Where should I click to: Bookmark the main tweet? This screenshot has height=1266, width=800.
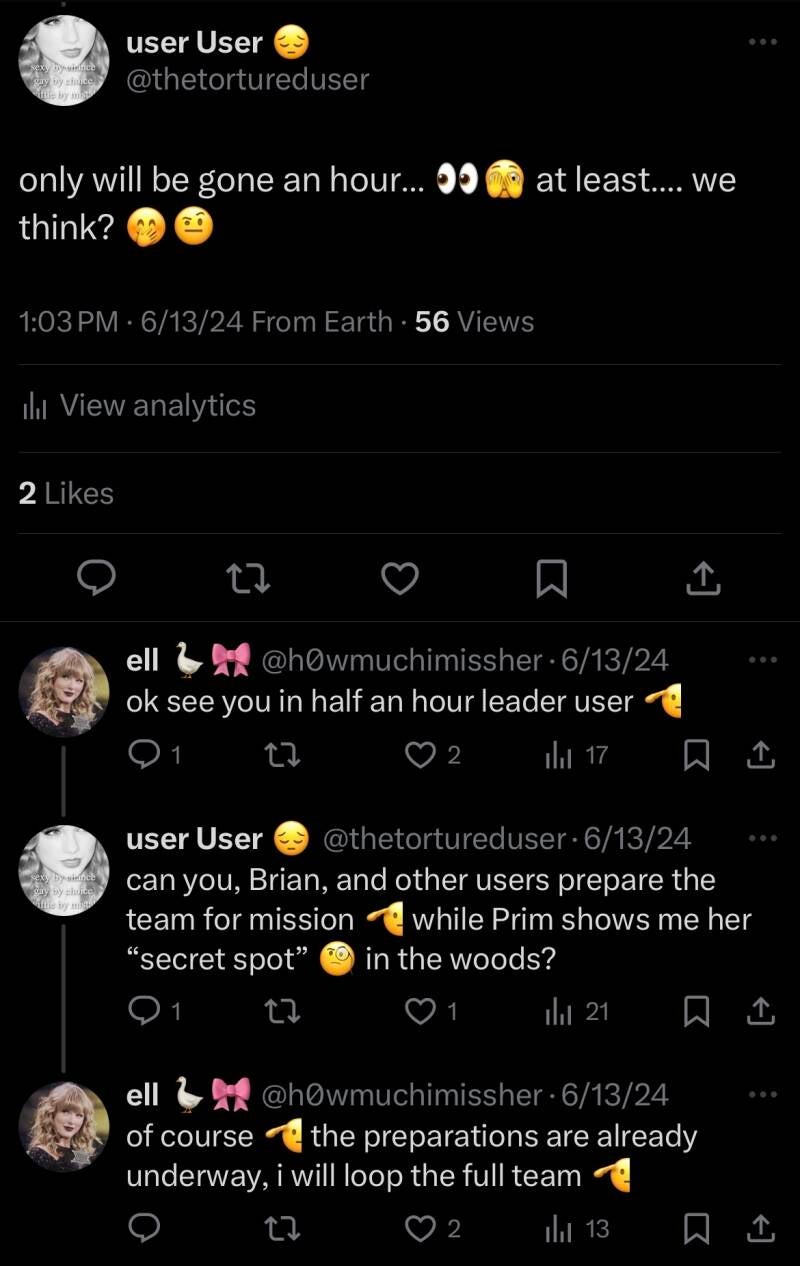(x=551, y=577)
